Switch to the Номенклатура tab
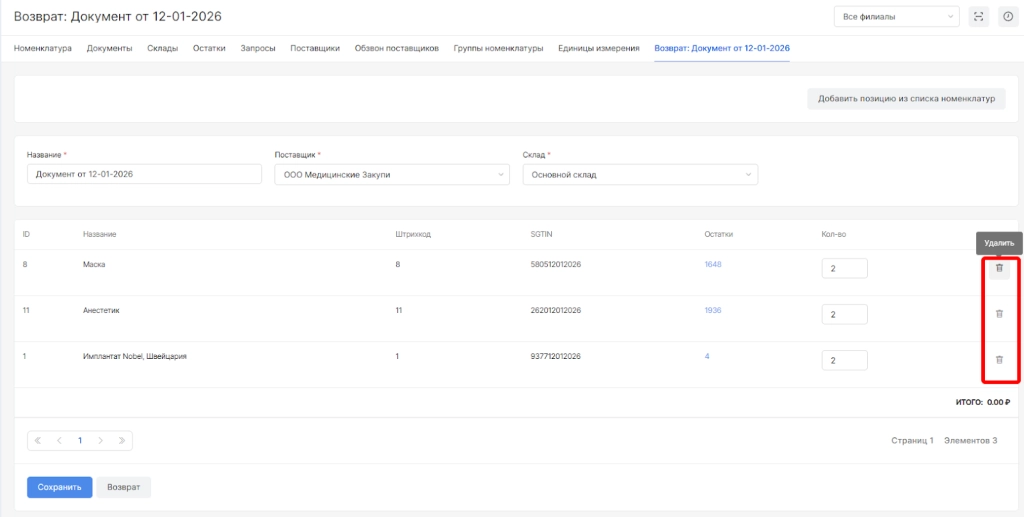 (x=42, y=48)
